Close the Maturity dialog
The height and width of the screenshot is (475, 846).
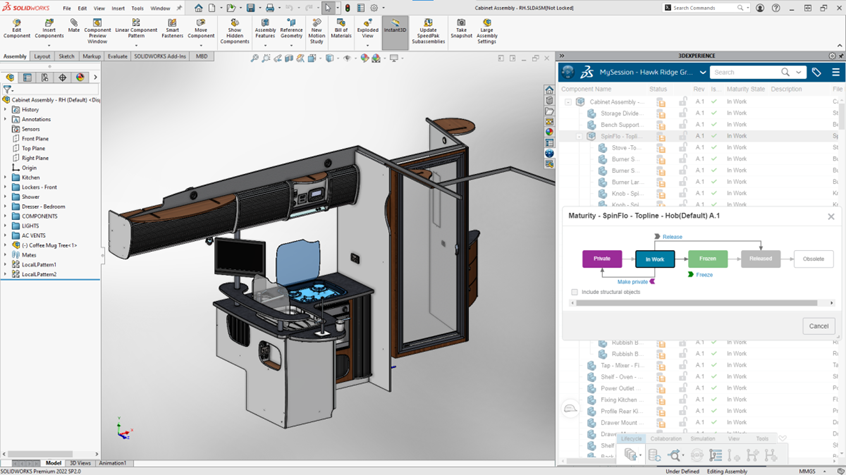coord(831,216)
